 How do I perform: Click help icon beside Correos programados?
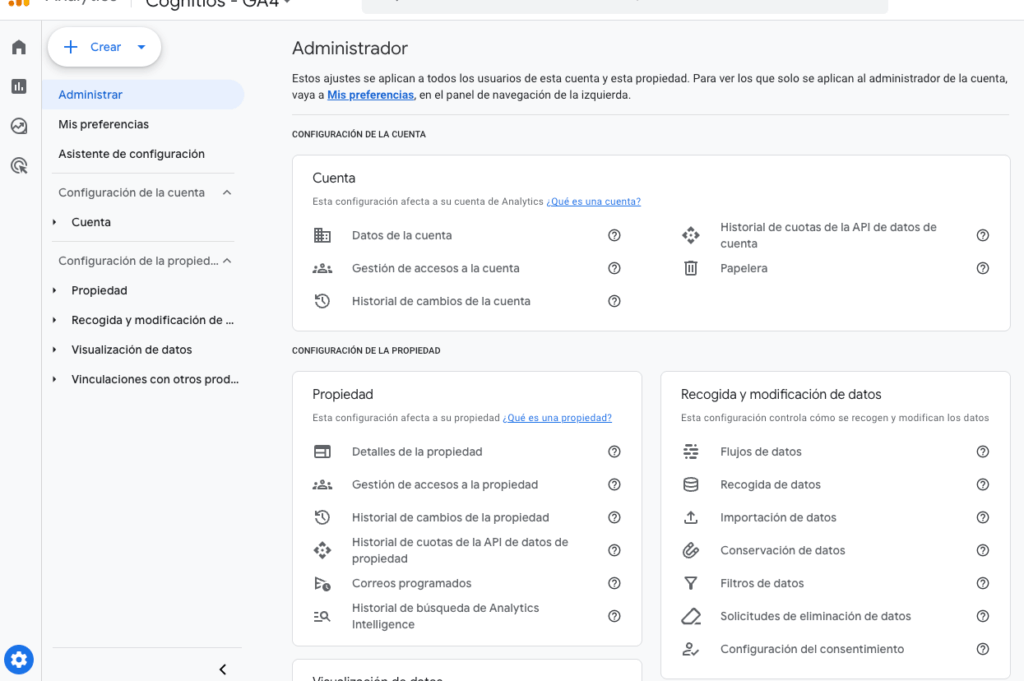pyautogui.click(x=614, y=584)
